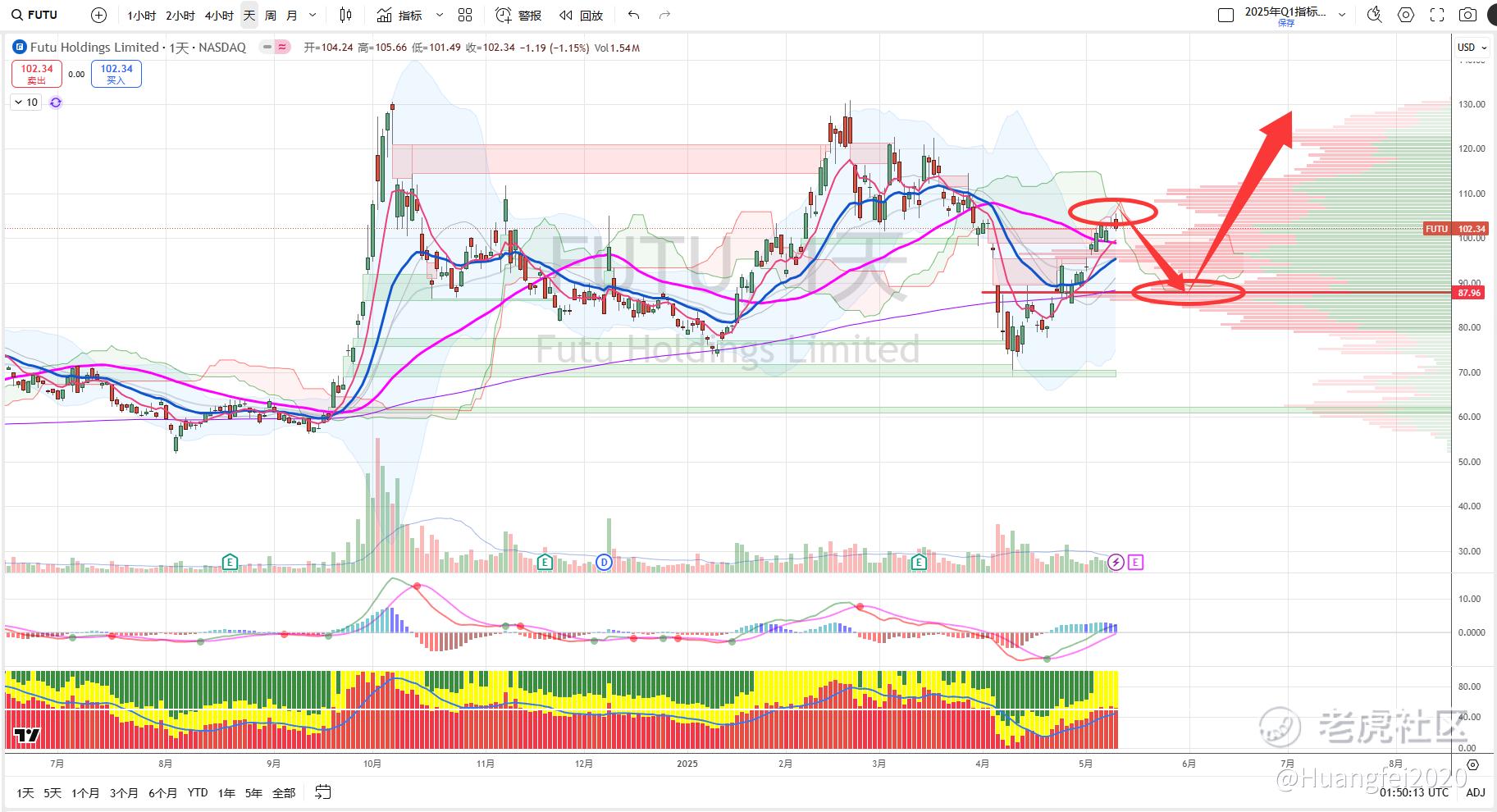The width and height of the screenshot is (1497, 812).
Task: Toggle ADJ adjusted data
Action: (x=1475, y=793)
